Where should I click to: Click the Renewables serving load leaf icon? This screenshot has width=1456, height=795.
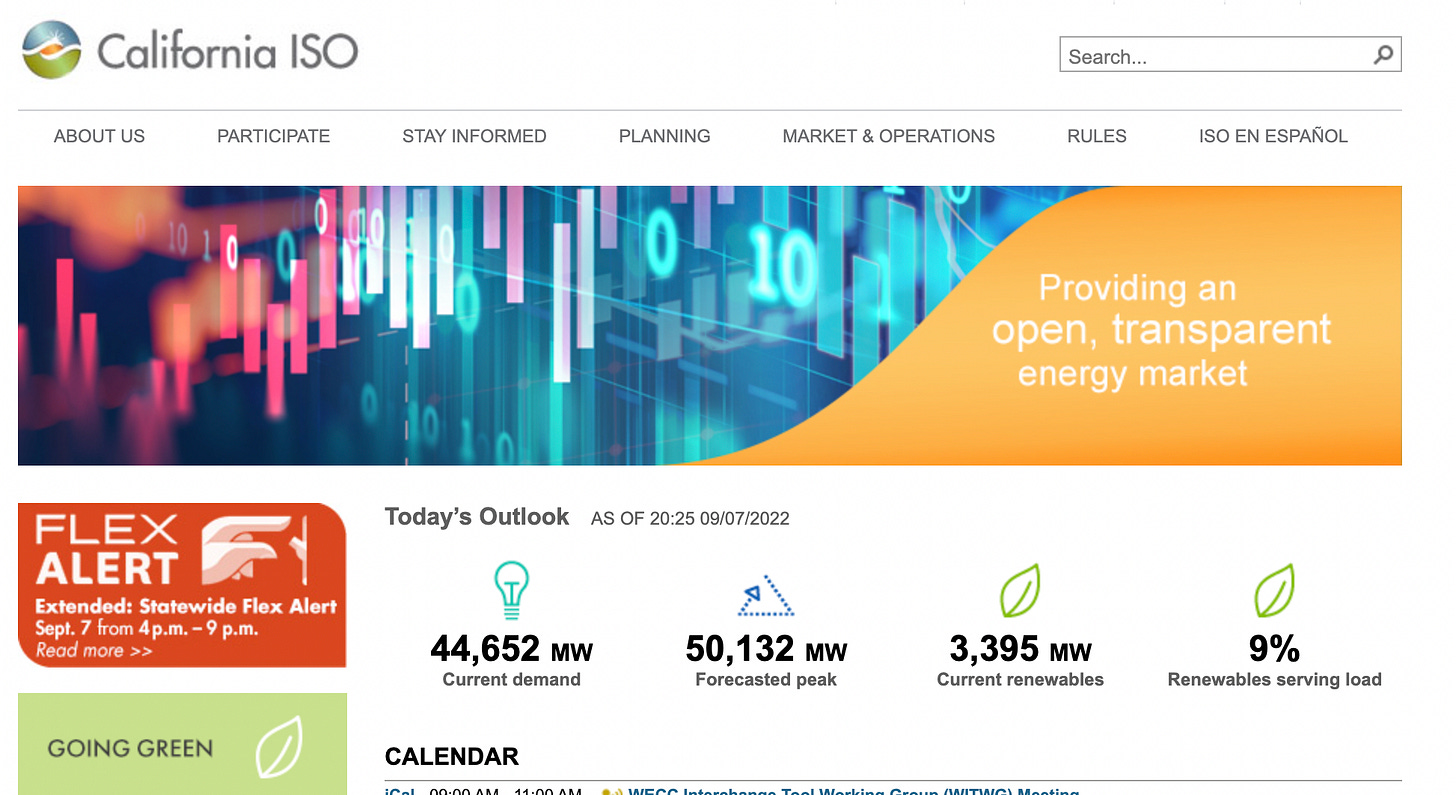[x=1274, y=591]
